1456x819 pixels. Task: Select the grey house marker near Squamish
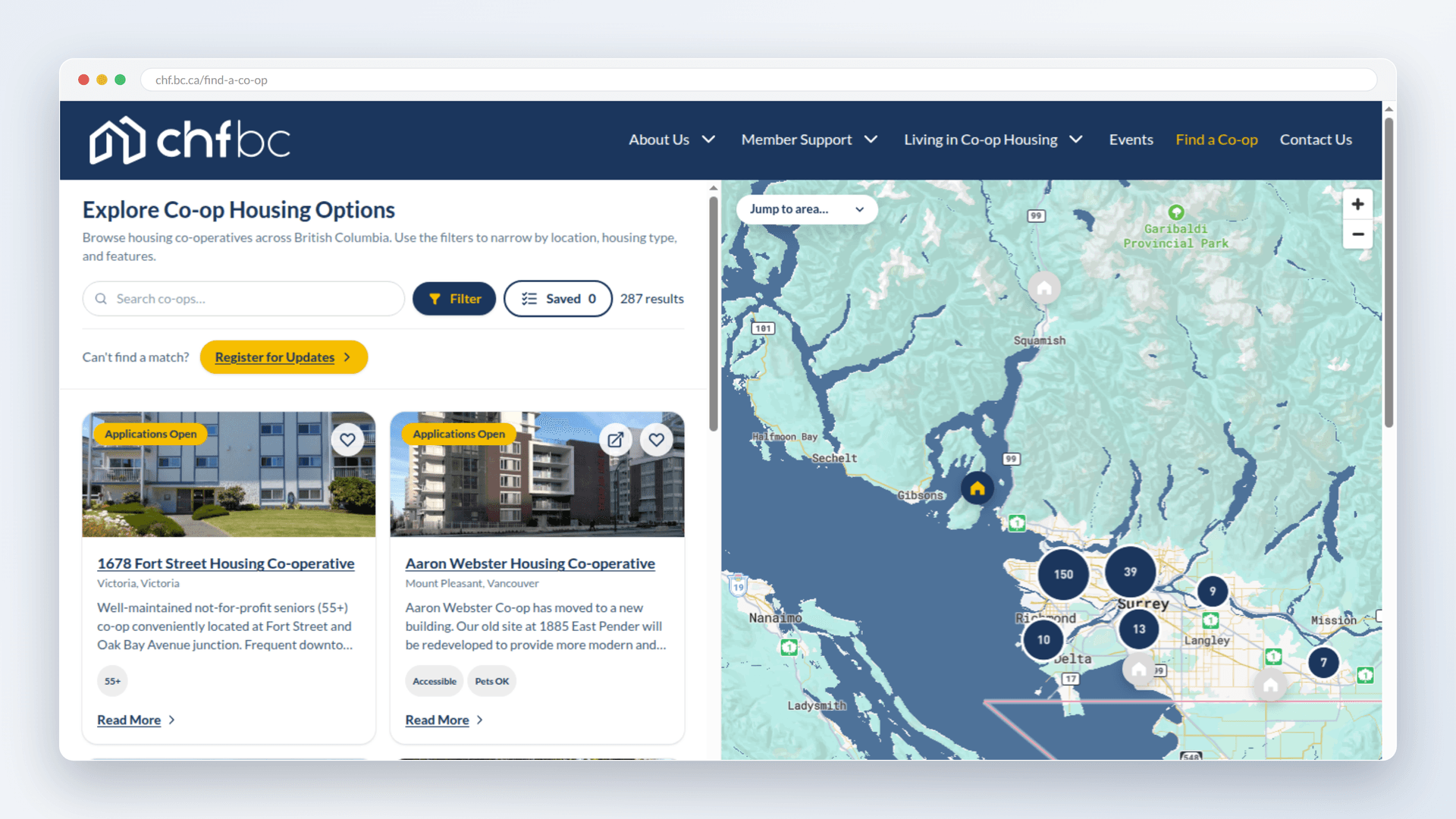(x=1044, y=288)
